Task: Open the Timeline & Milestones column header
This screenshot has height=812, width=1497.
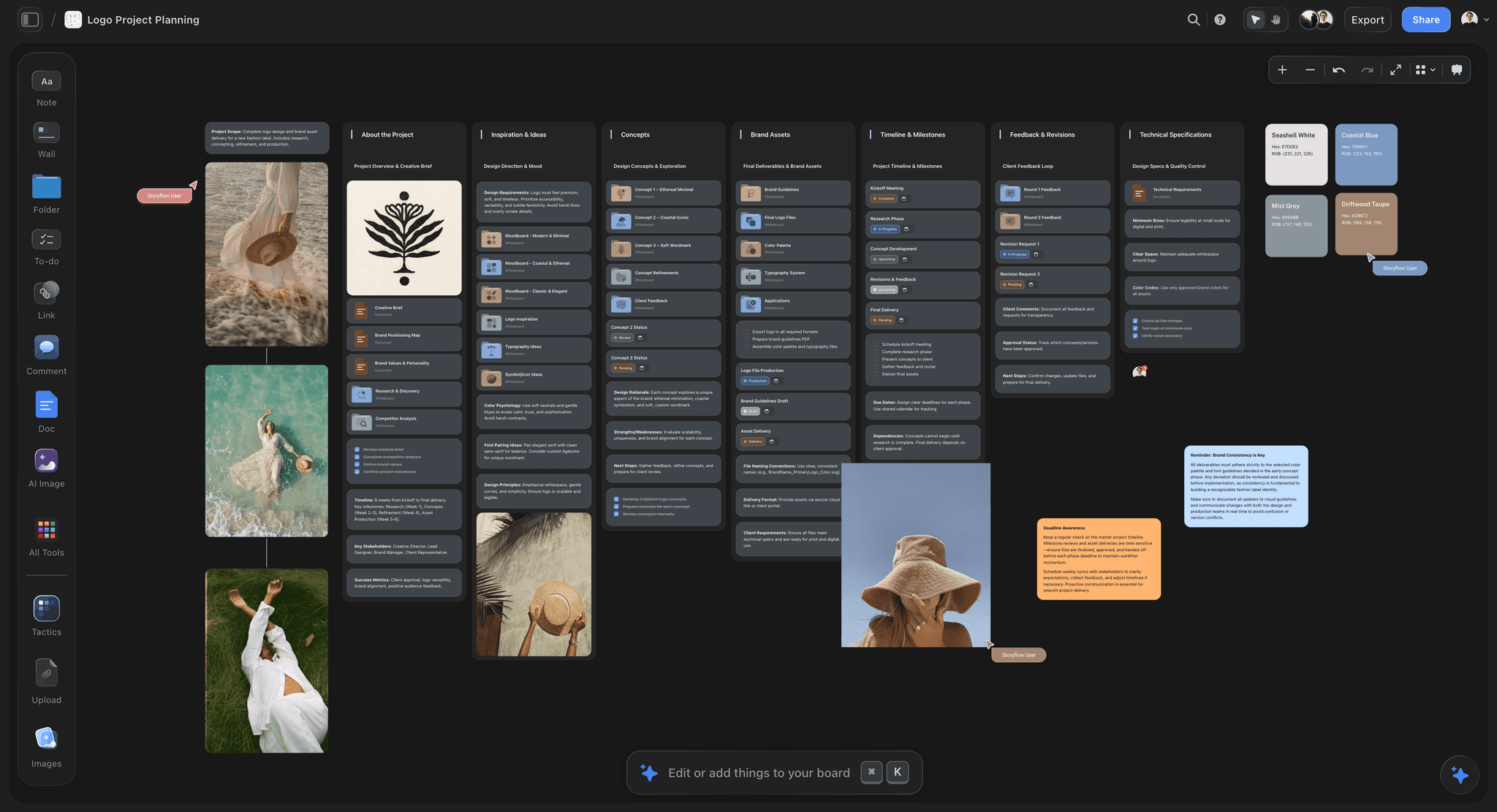Action: coord(912,134)
